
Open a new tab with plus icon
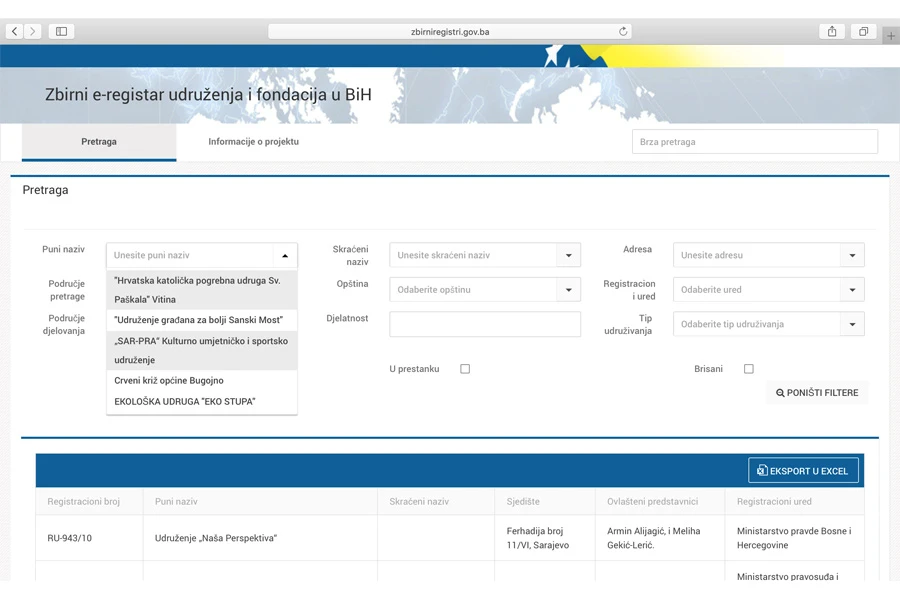coord(891,36)
